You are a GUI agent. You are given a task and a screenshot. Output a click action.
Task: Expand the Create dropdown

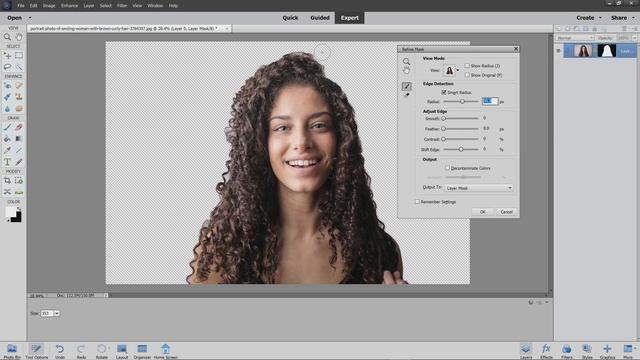(600, 18)
